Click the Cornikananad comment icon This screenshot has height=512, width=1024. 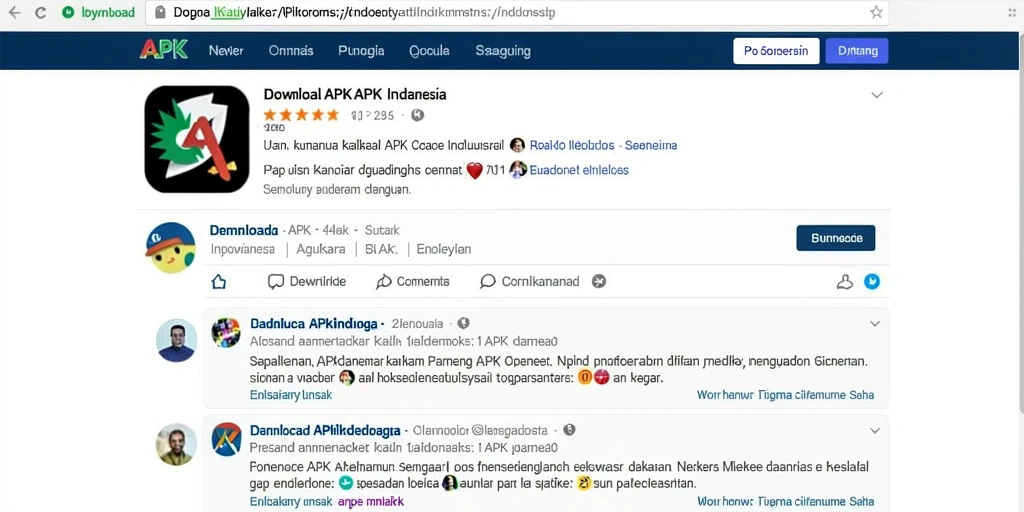[x=487, y=281]
